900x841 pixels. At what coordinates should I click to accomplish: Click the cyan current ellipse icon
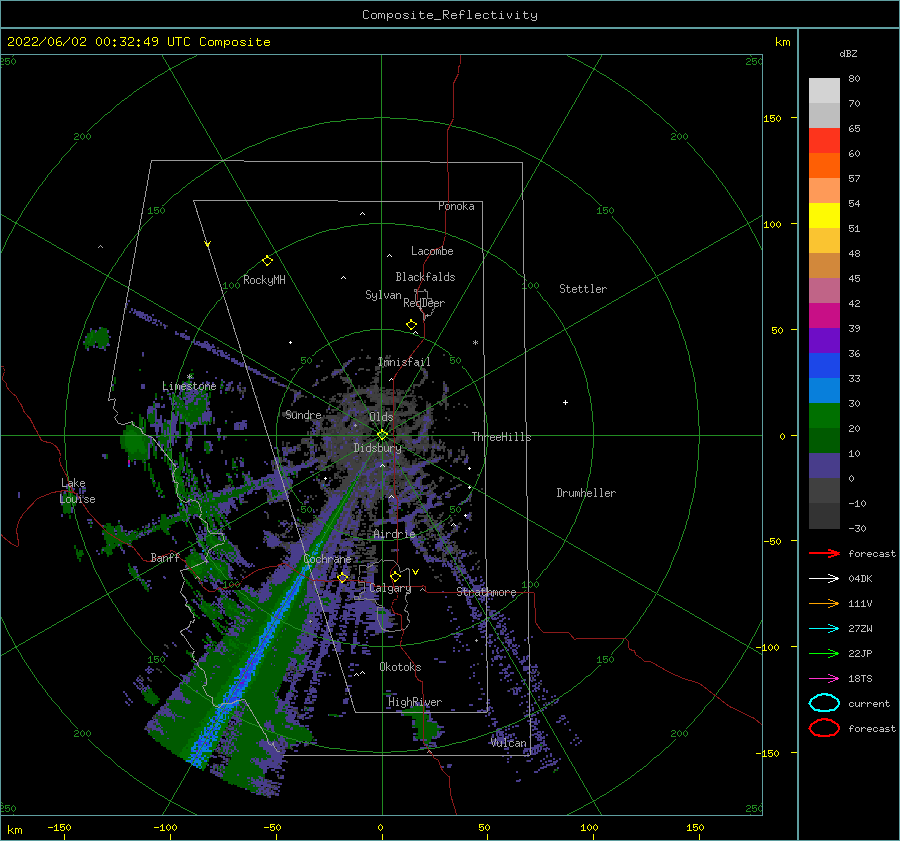click(x=824, y=703)
